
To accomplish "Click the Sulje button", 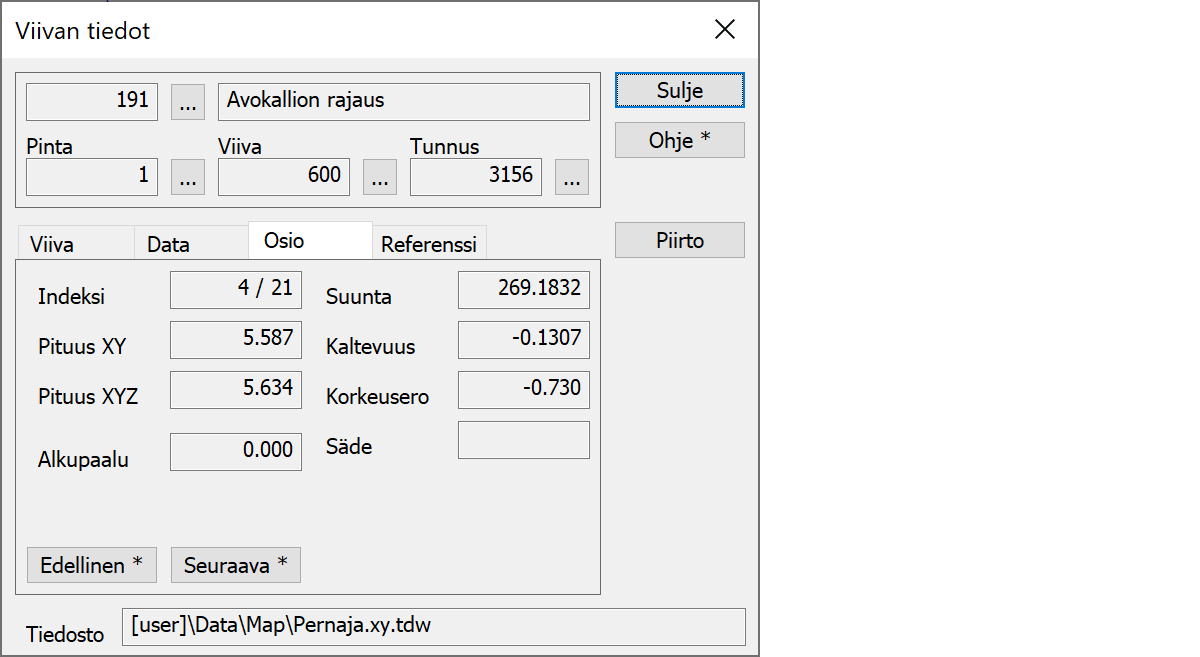I will pos(679,90).
